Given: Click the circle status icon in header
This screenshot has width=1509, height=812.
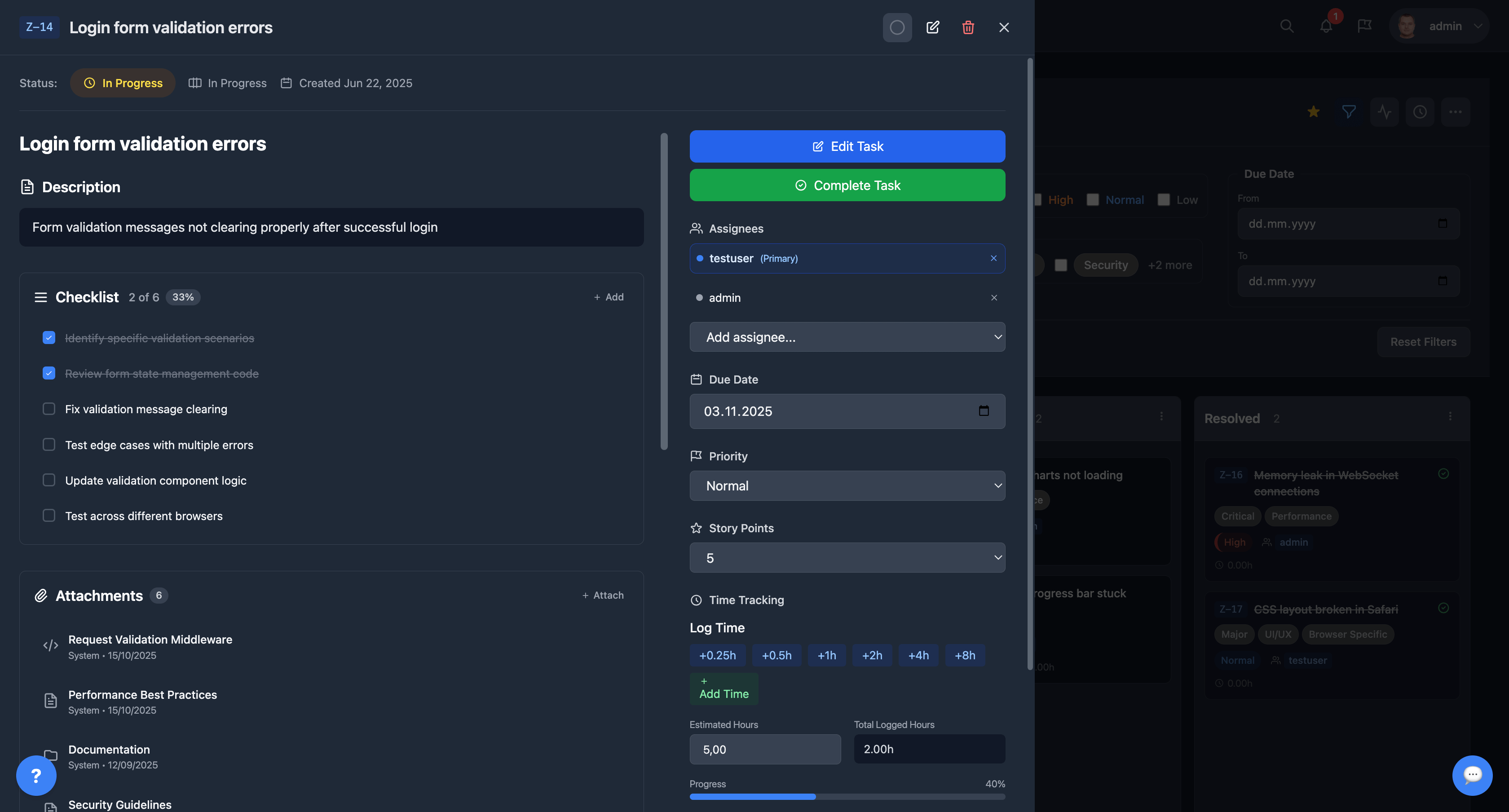Looking at the screenshot, I should [897, 27].
